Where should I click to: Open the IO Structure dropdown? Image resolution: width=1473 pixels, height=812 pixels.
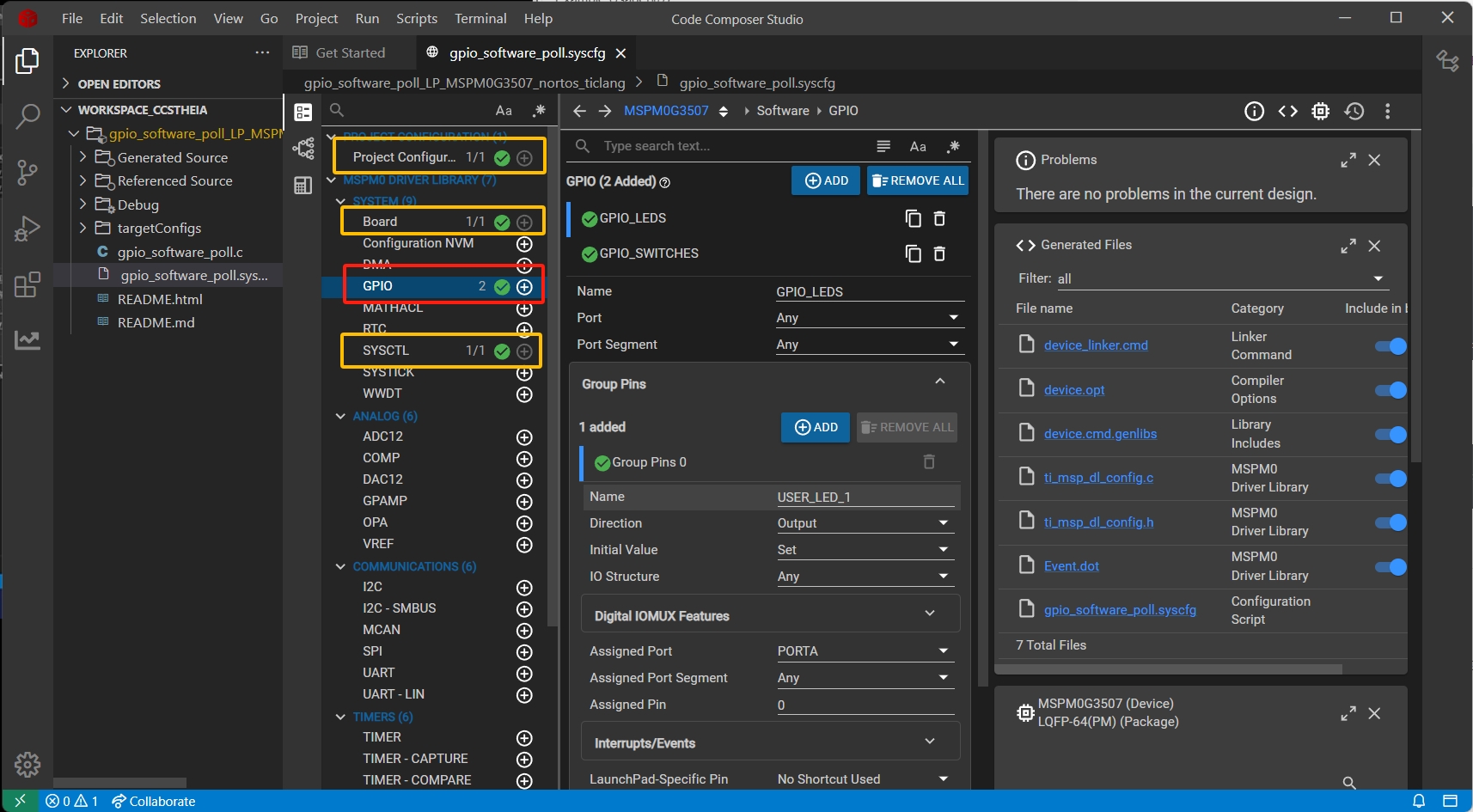point(865,577)
